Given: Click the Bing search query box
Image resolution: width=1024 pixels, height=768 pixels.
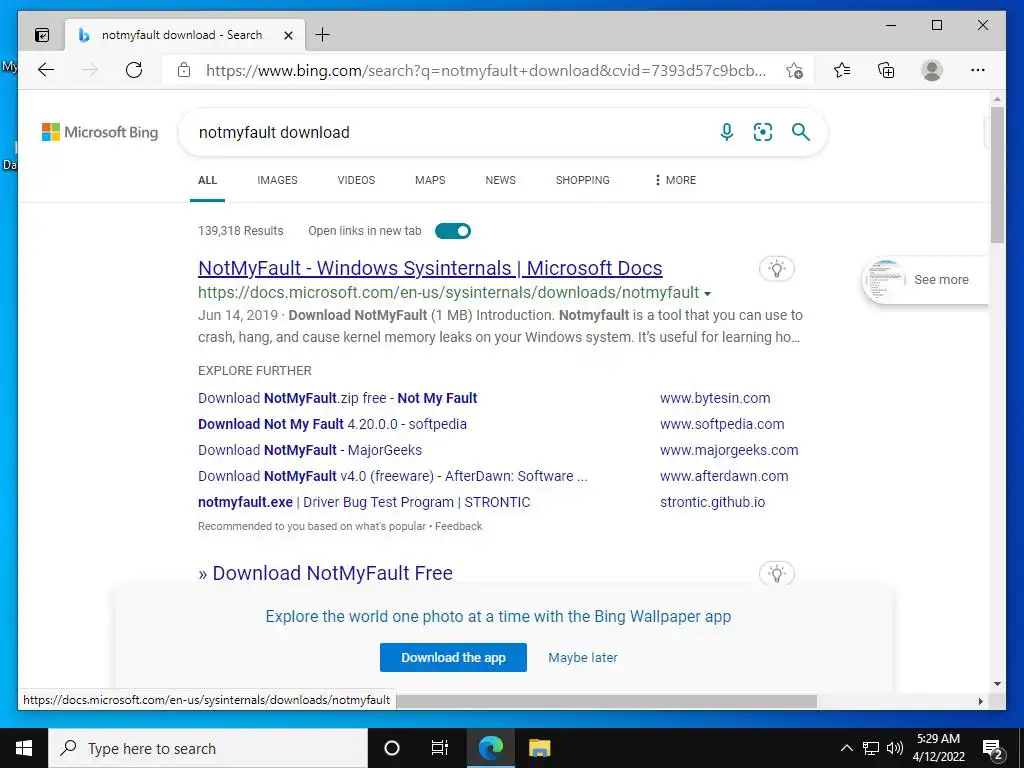Looking at the screenshot, I should coord(451,133).
